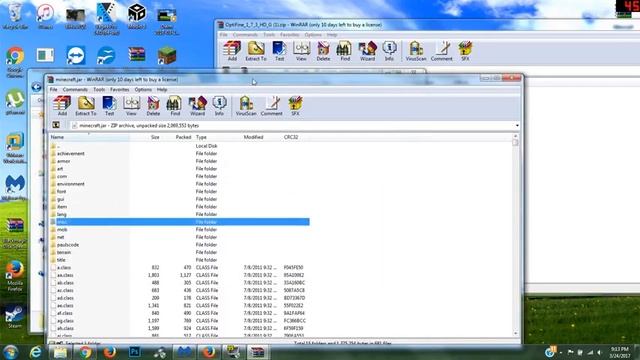Click Info in the OptiFine WinRAR window
The image size is (640, 360).
click(389, 51)
